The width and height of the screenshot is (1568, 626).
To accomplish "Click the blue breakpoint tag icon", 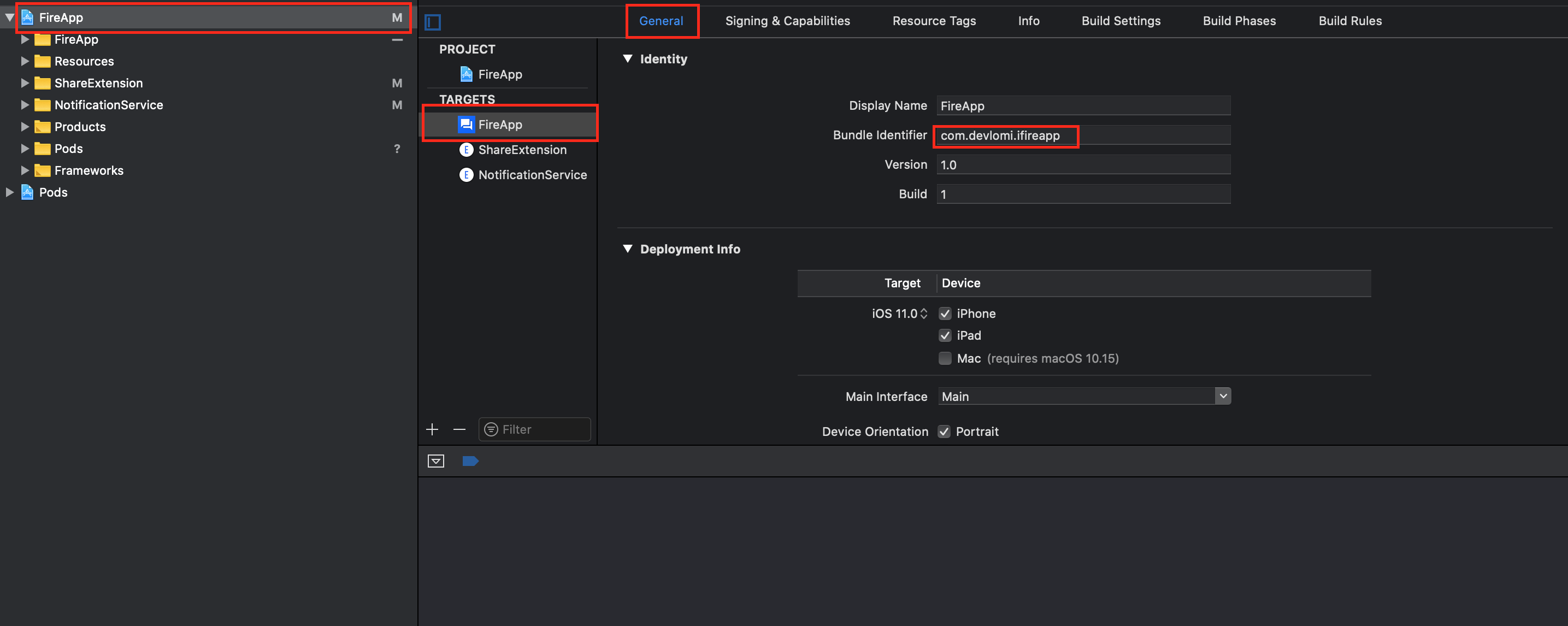I will click(470, 461).
